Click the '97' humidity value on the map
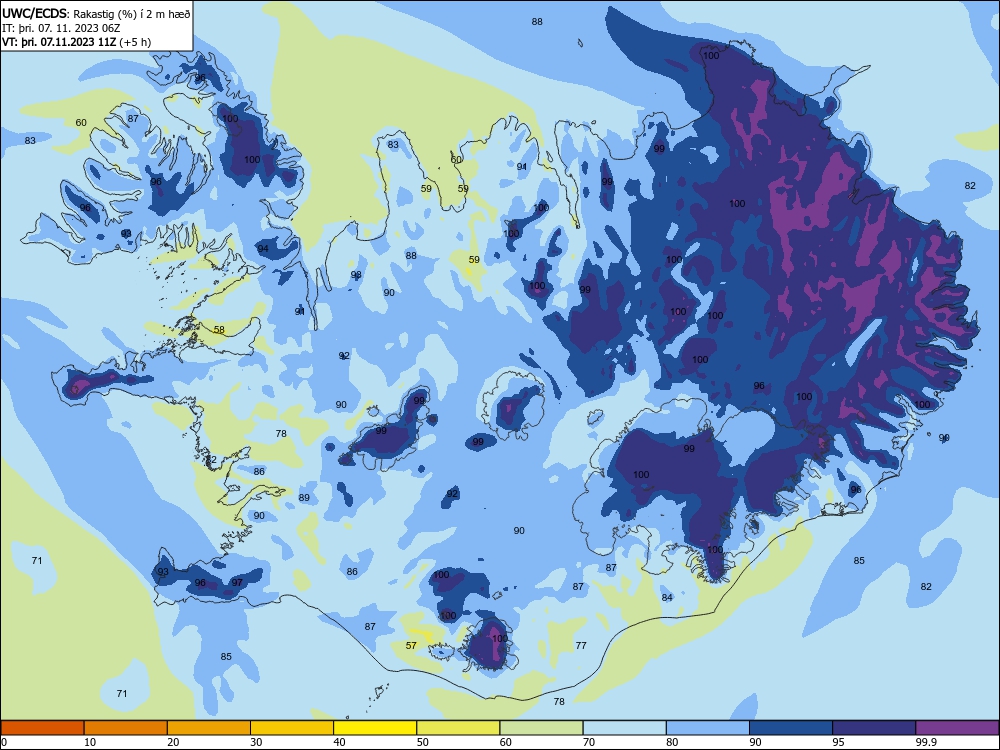Screen dimensions: 1000x750 tap(237, 582)
